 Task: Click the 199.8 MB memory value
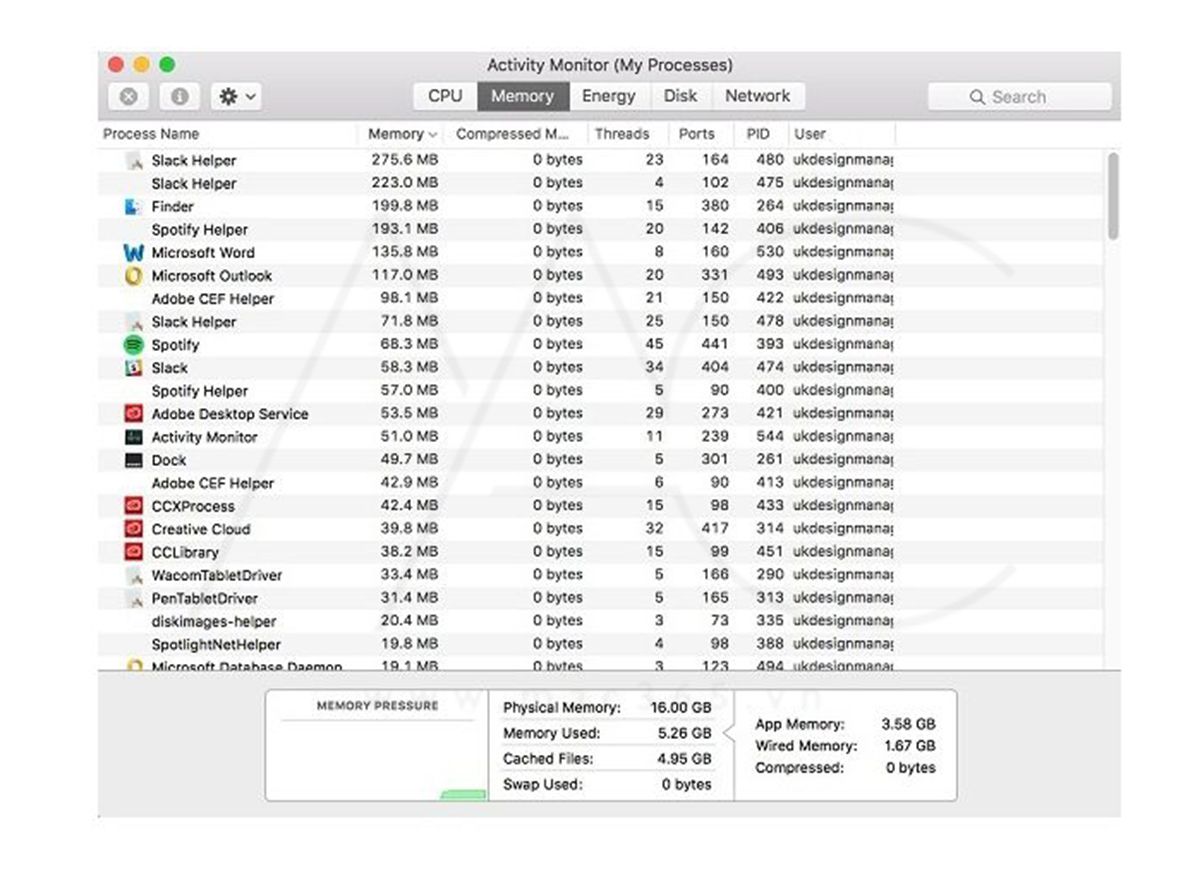tap(405, 206)
